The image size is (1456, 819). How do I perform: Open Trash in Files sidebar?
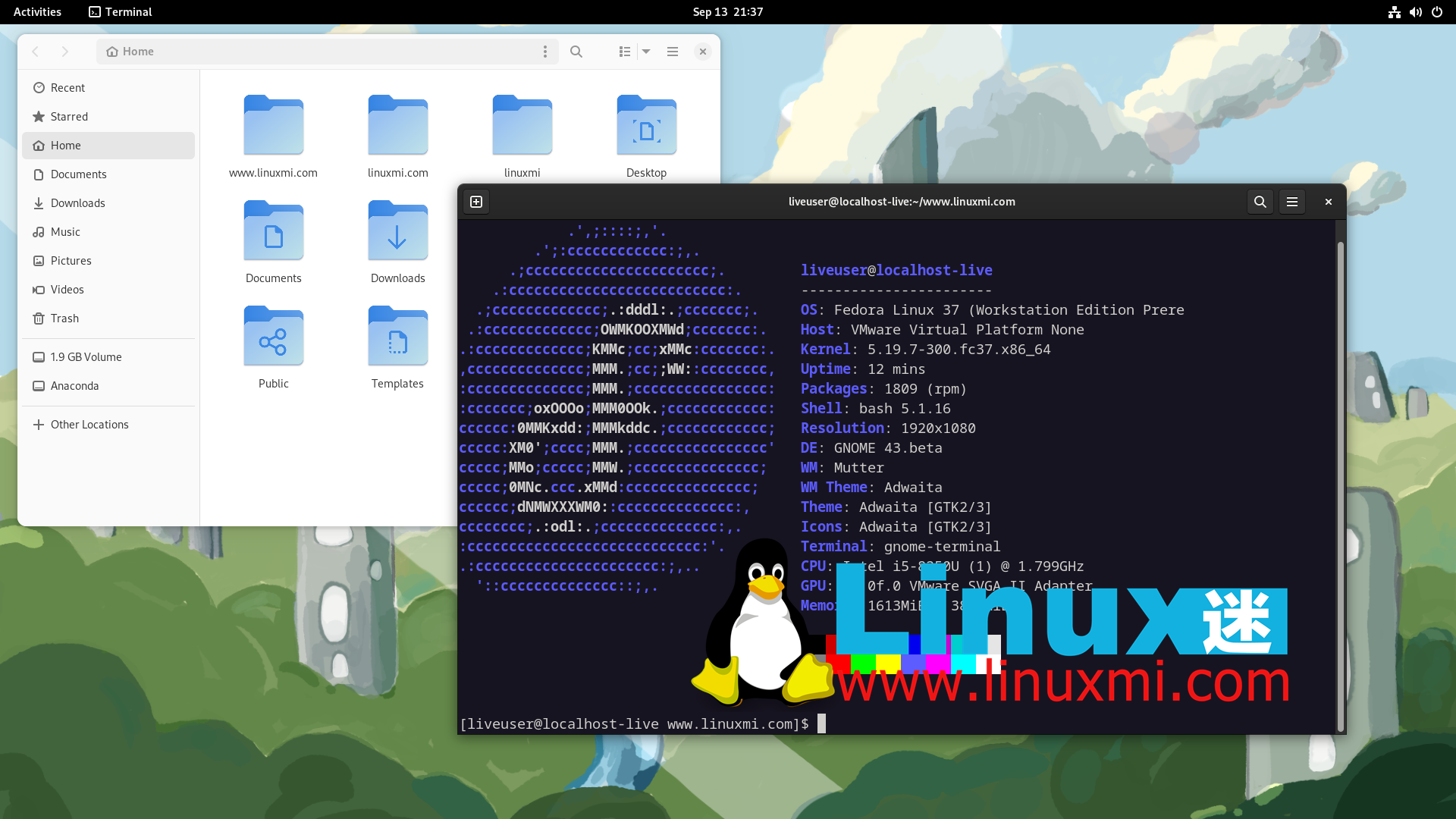tap(108, 318)
